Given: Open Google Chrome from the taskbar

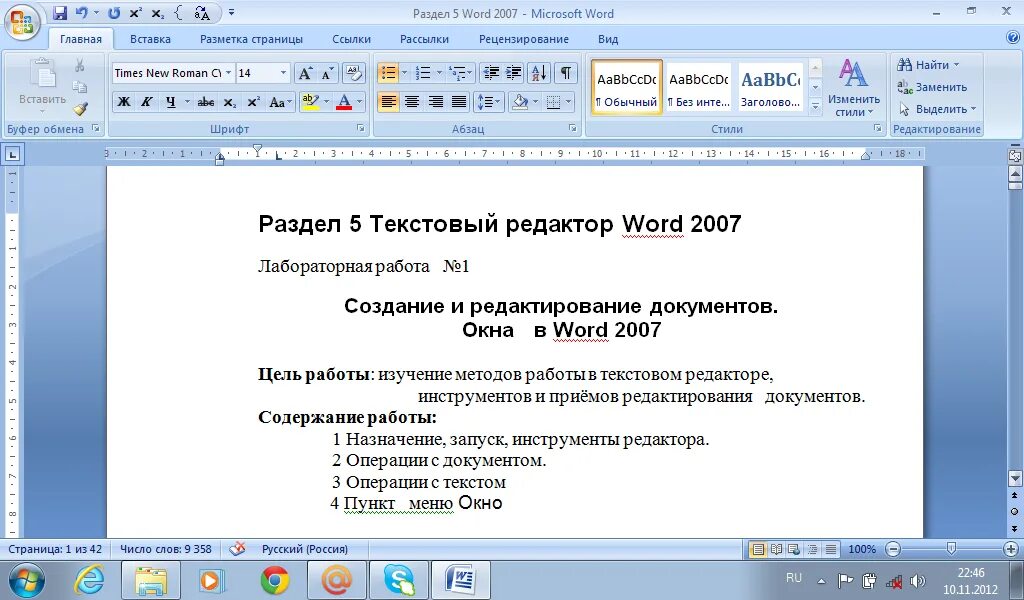Looking at the screenshot, I should (x=274, y=580).
